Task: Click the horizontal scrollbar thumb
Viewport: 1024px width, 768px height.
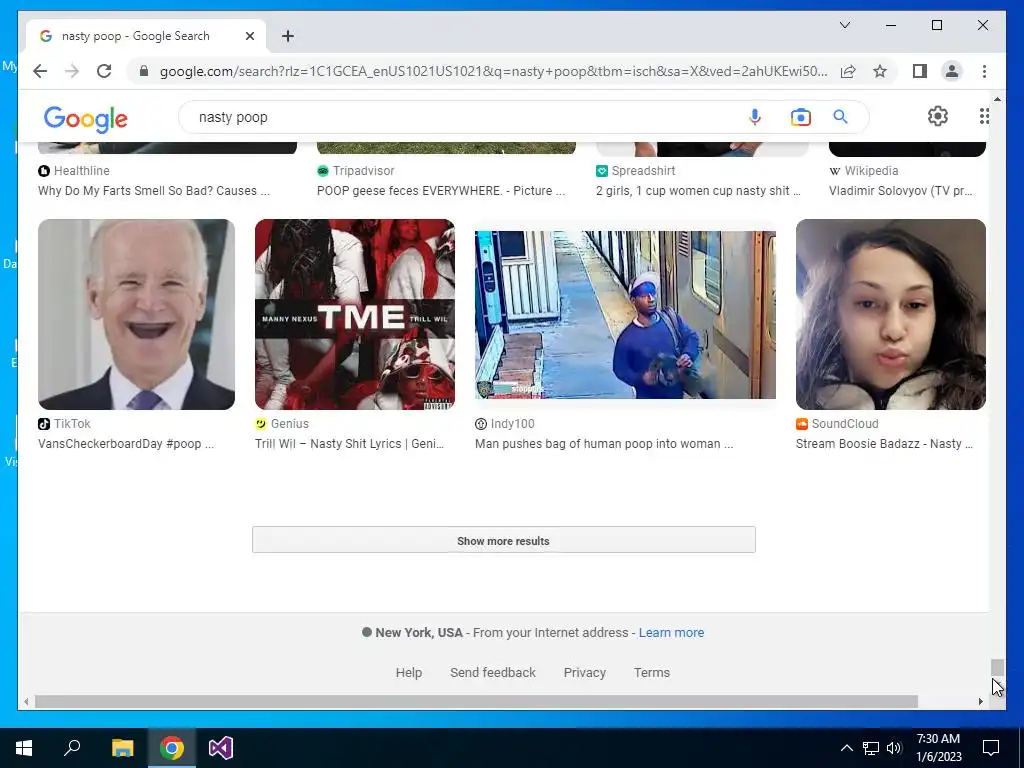Action: coord(476,701)
